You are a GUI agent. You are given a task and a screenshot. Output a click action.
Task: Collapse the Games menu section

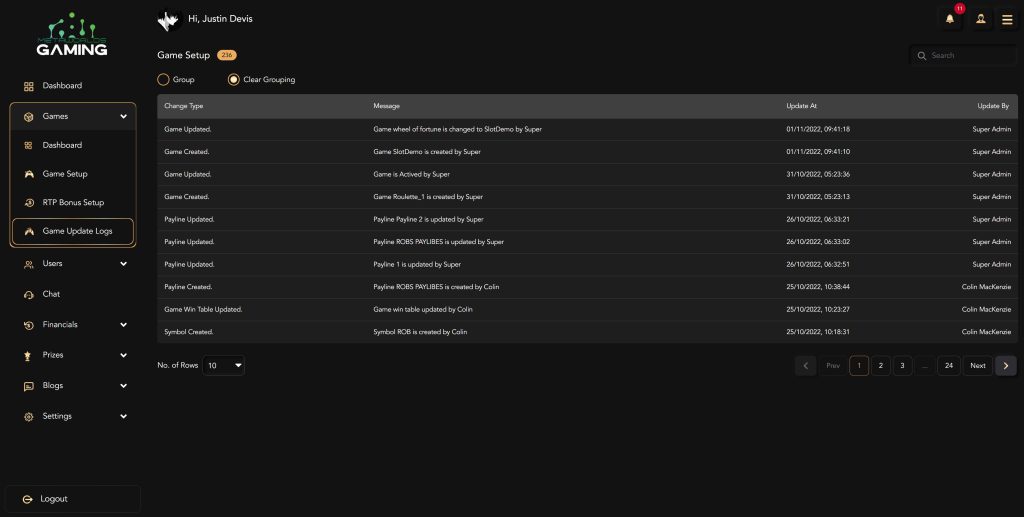123,117
